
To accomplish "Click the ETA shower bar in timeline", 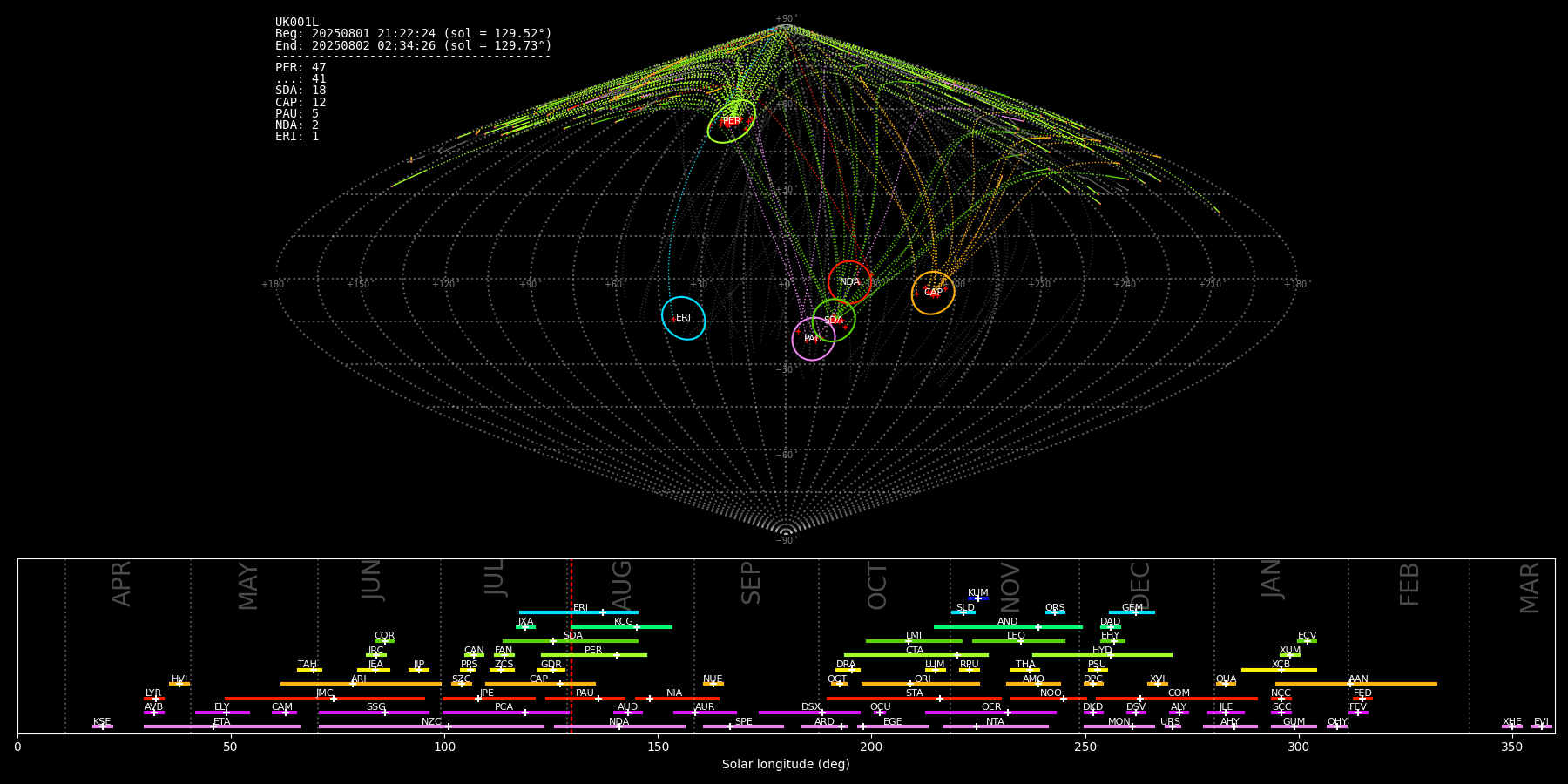I will [x=222, y=727].
